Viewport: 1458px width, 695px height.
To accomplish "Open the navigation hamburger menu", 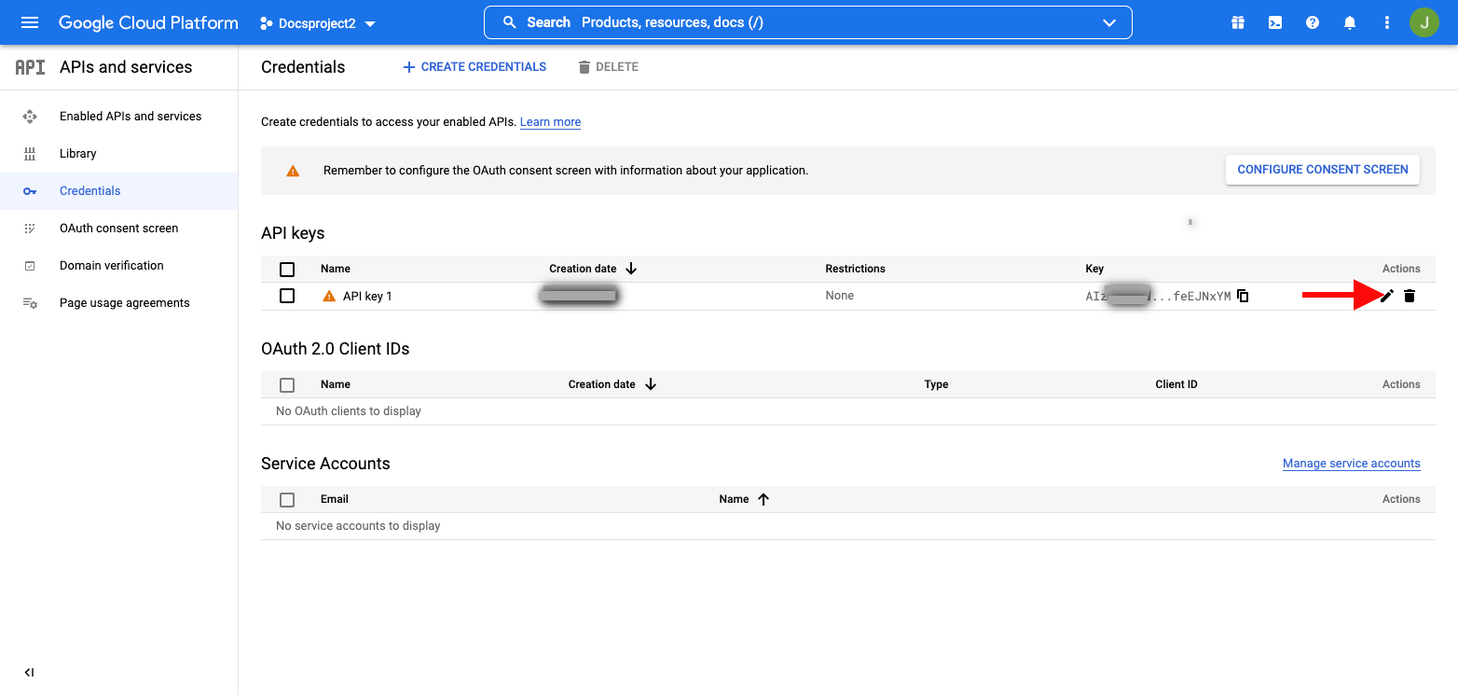I will 29,22.
